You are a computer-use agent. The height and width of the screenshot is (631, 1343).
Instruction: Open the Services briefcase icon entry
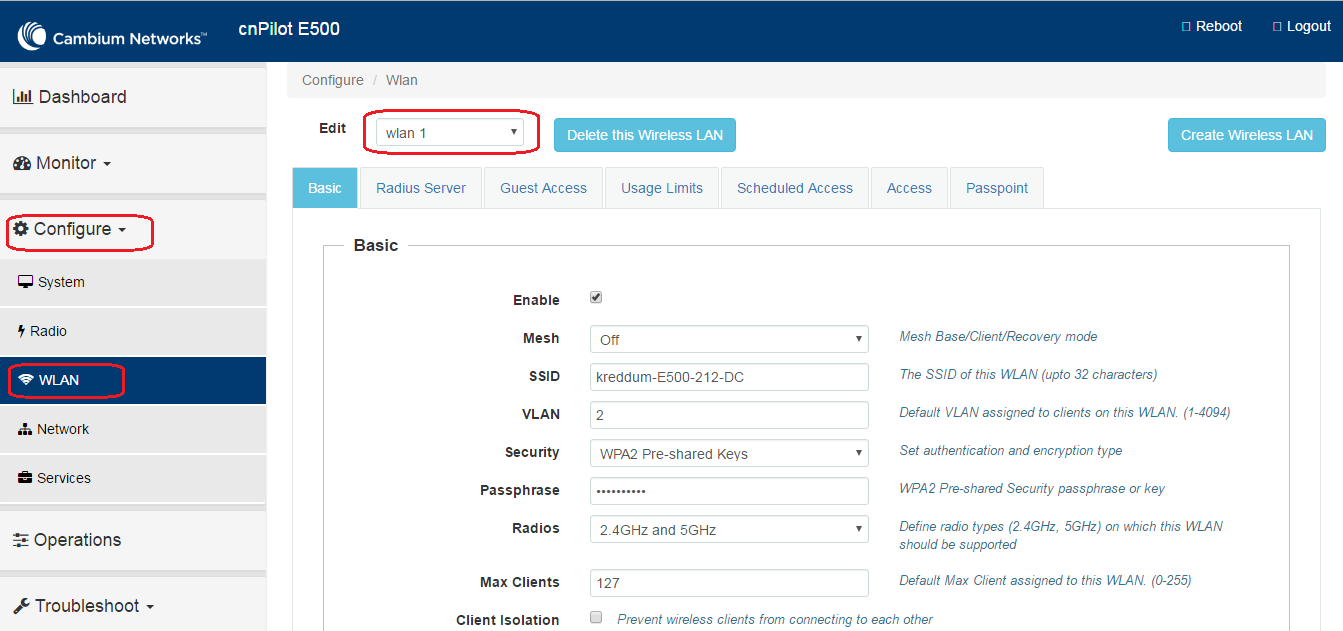(x=26, y=478)
